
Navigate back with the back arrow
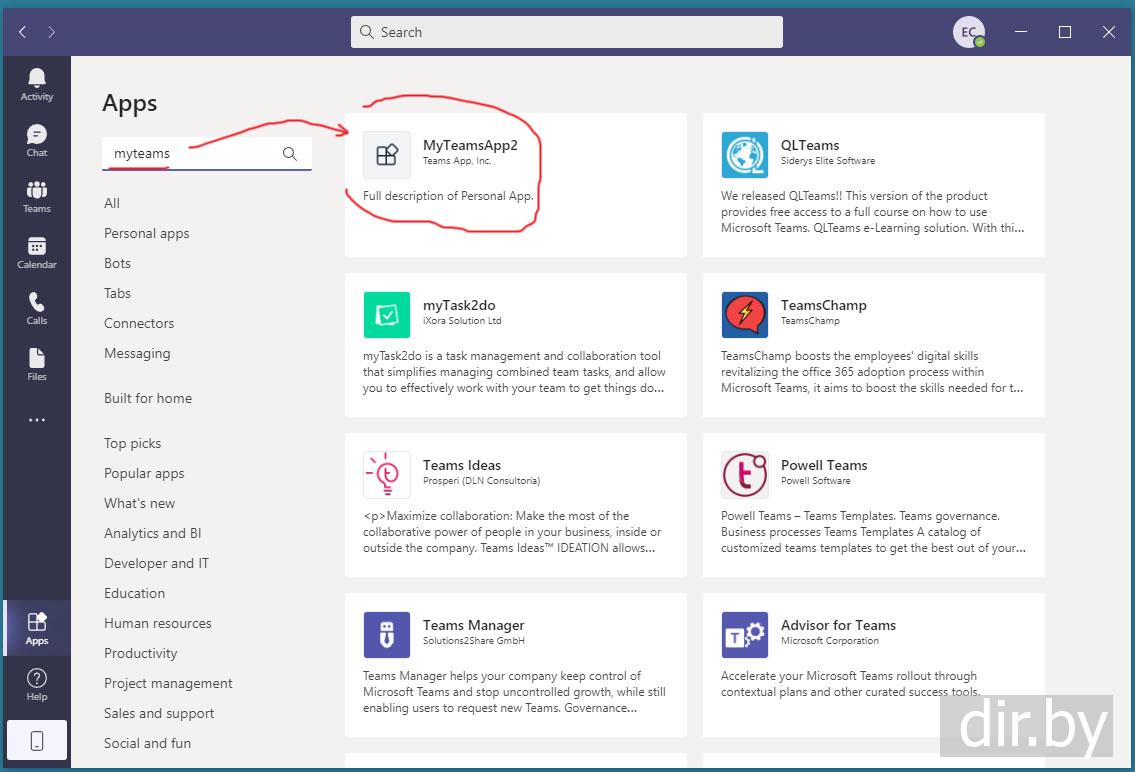(x=22, y=32)
